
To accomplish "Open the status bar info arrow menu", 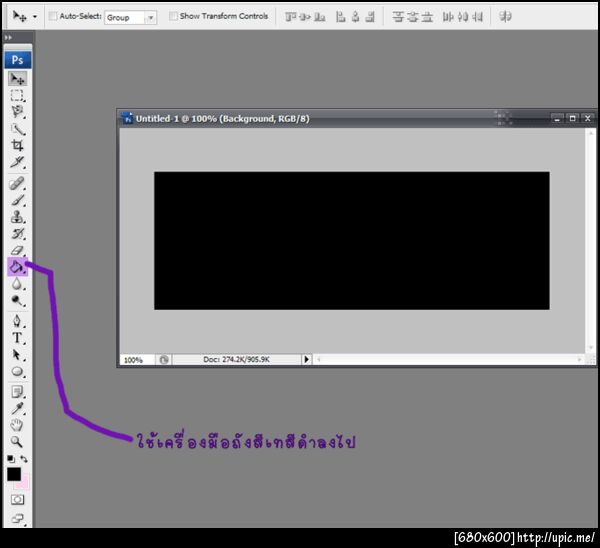I will [307, 360].
